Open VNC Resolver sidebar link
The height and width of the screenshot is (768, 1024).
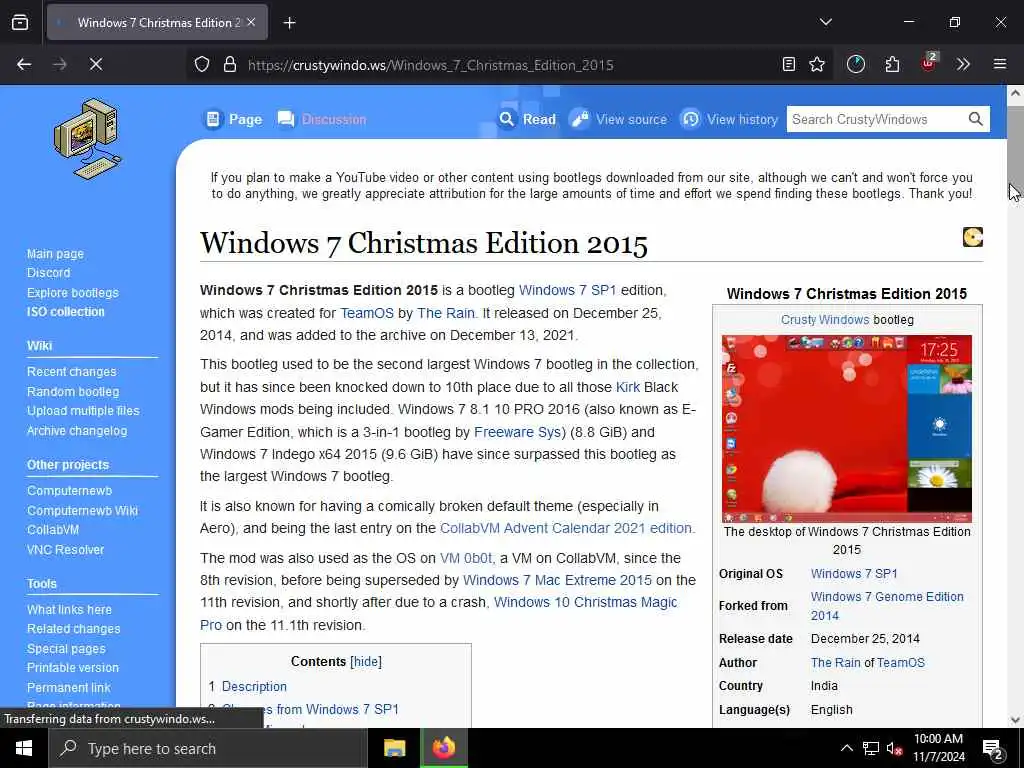tap(65, 549)
